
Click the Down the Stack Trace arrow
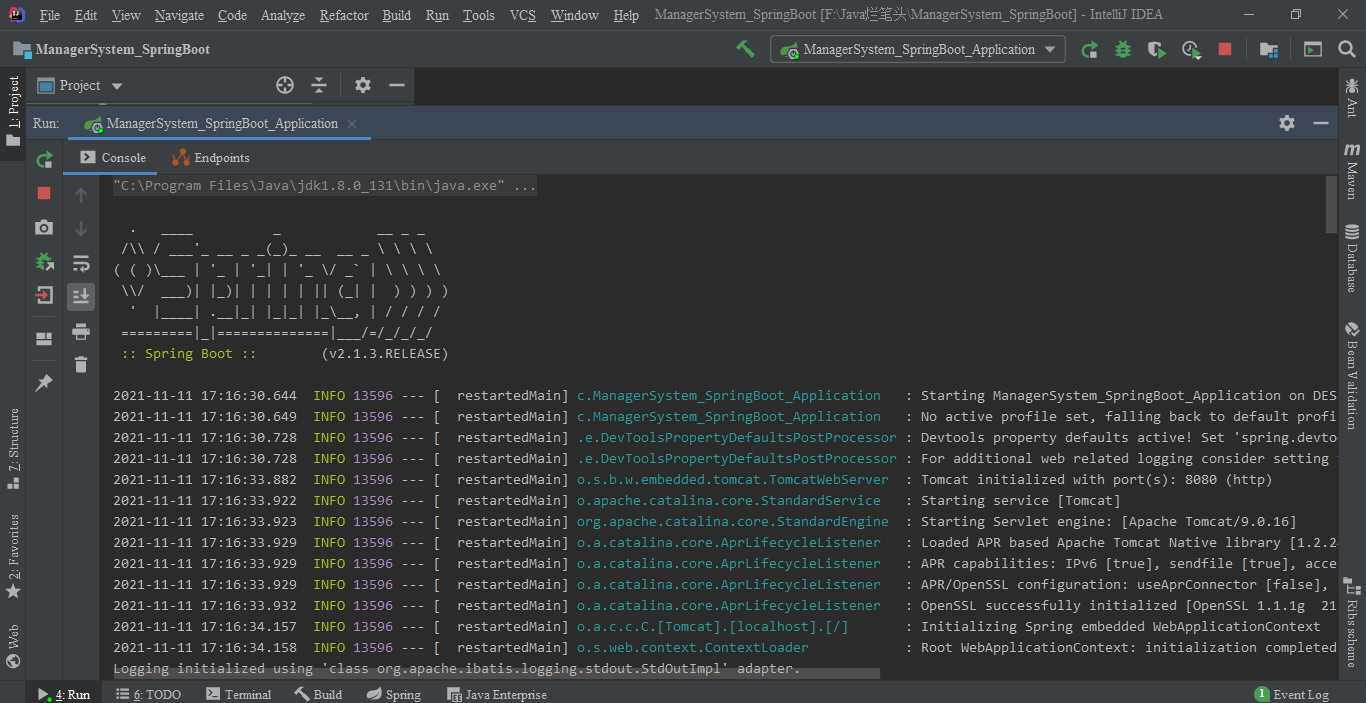(x=81, y=229)
